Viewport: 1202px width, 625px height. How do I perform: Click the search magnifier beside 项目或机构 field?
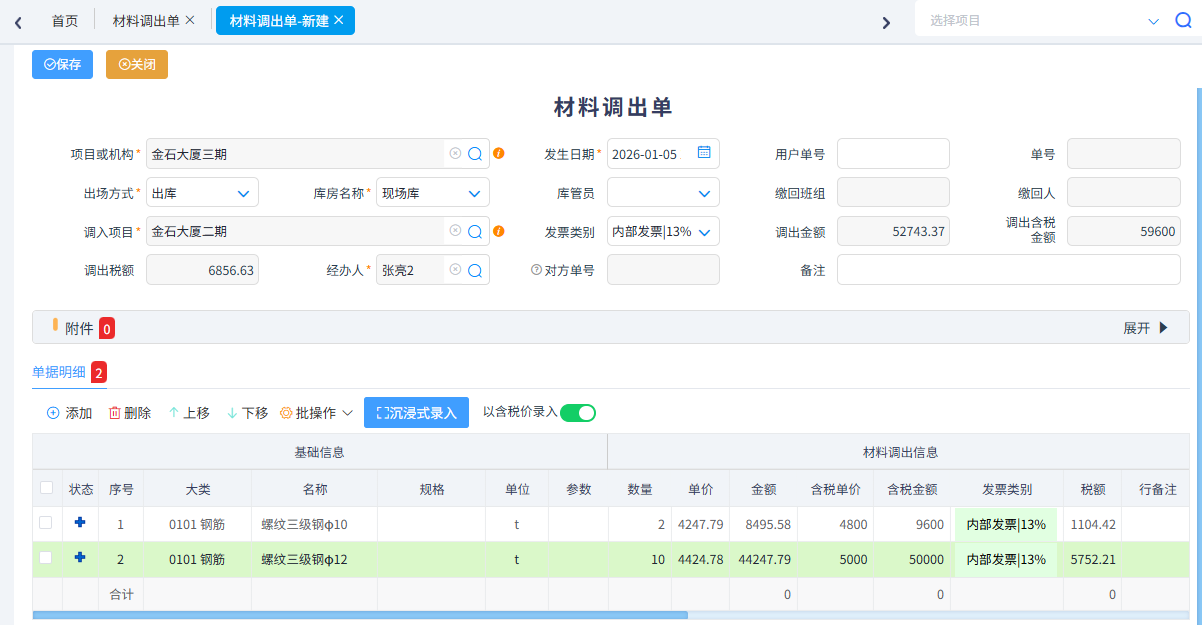pos(473,153)
